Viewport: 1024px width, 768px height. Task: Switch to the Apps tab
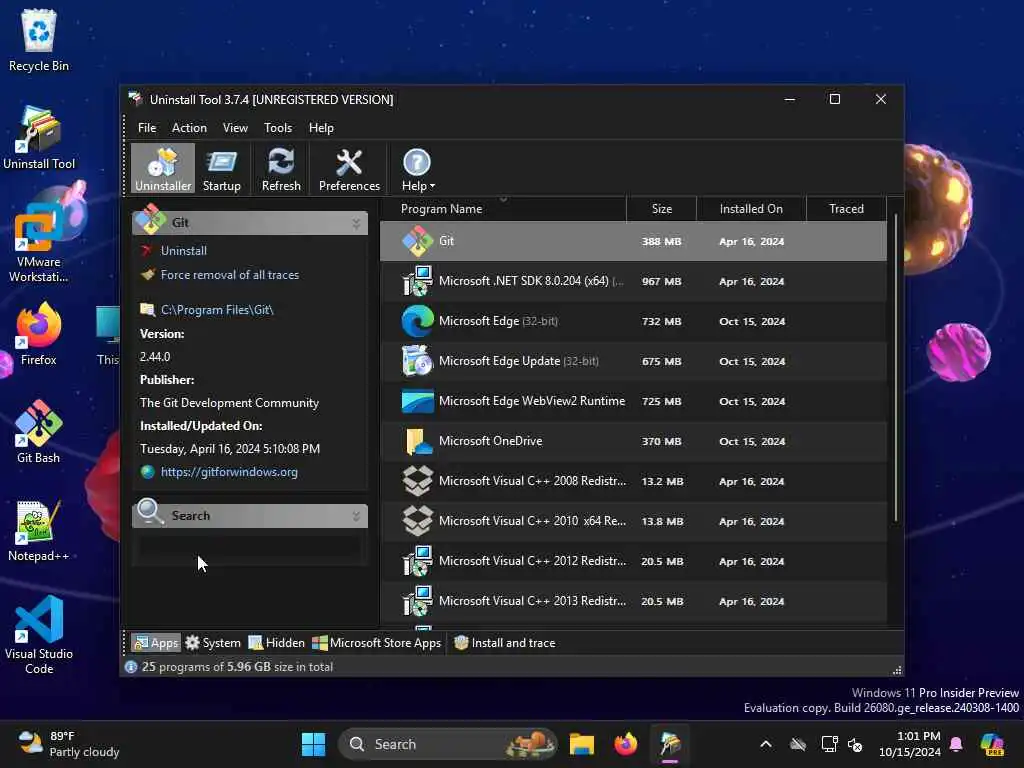tap(155, 643)
